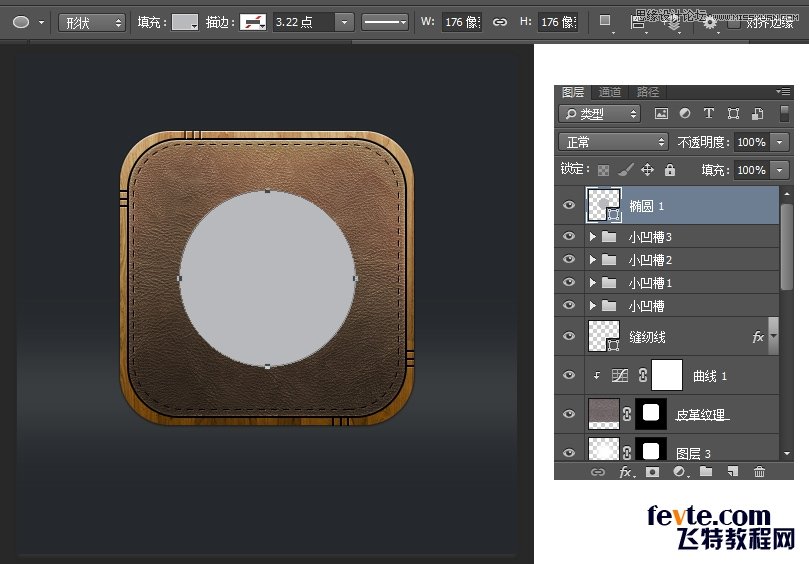Filter layers by adjustment layers icon
809x564 pixels.
click(x=685, y=114)
